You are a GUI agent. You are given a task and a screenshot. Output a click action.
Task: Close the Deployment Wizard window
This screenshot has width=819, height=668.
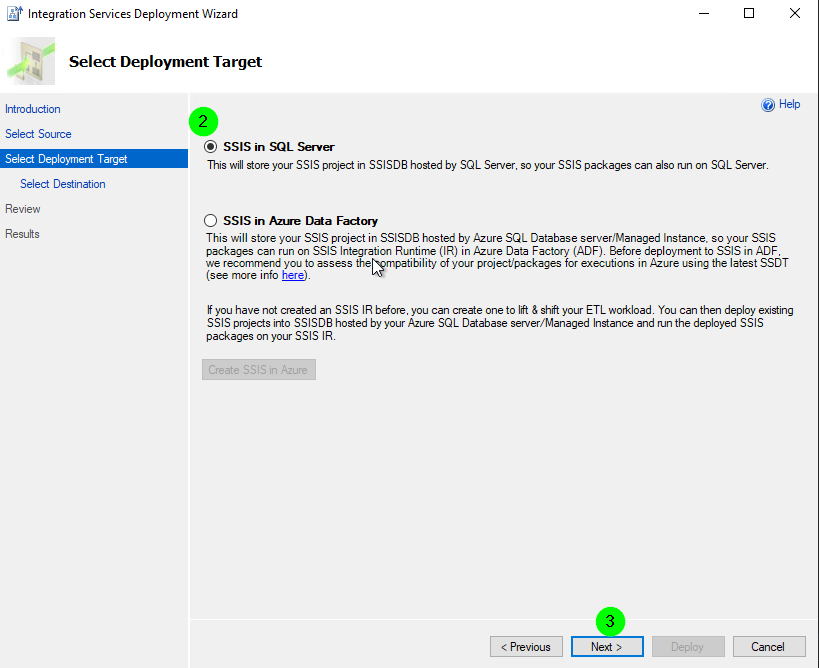[794, 14]
